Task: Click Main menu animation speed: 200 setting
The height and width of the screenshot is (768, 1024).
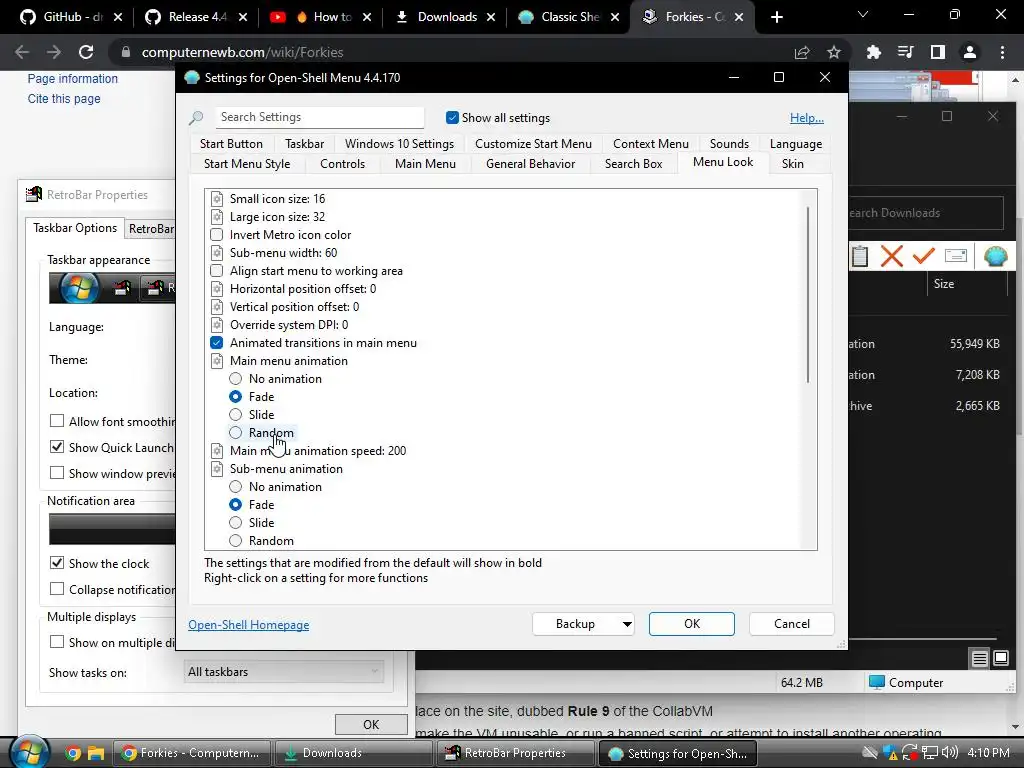Action: tap(317, 451)
